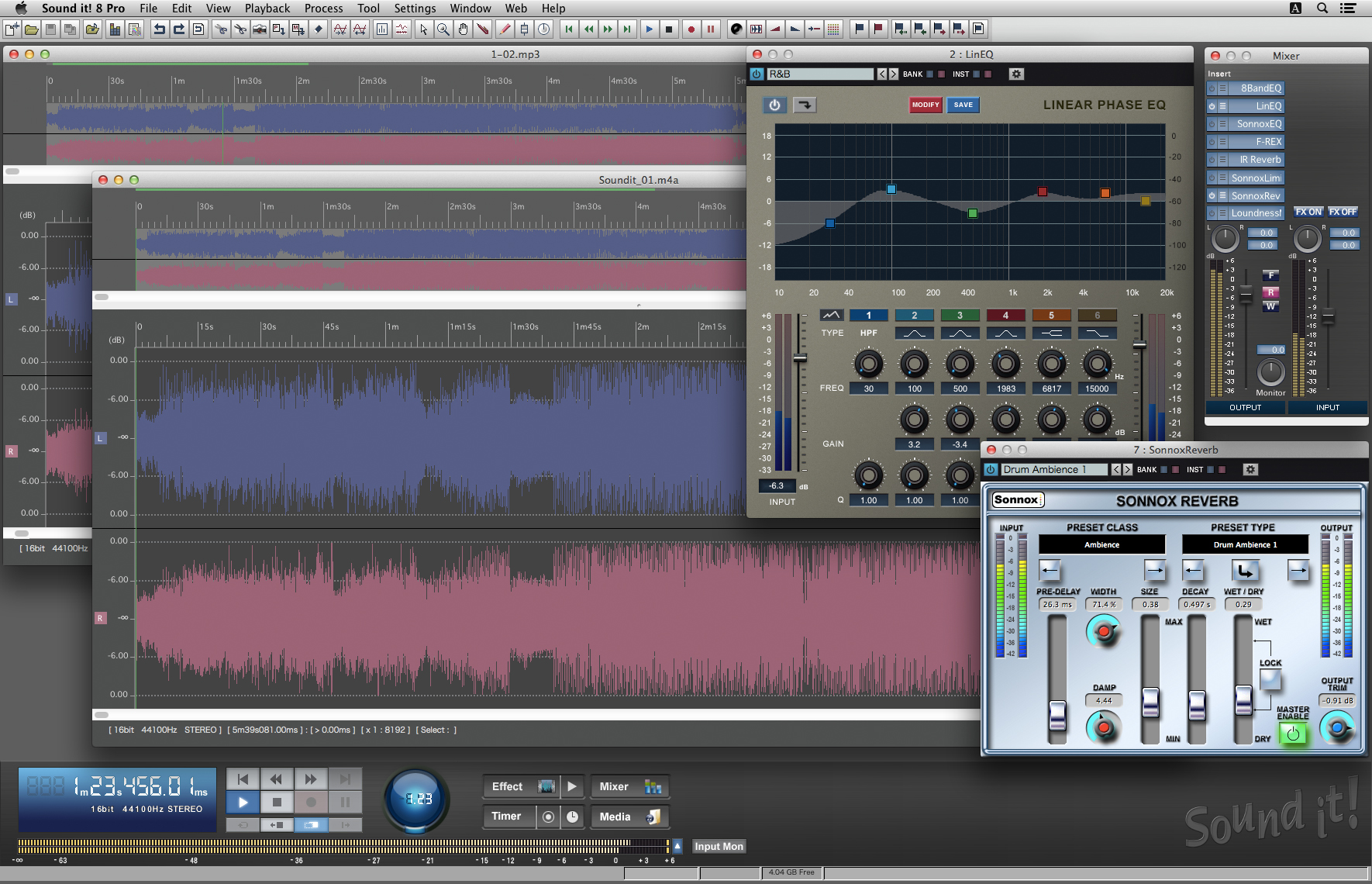Click the toolbar fade-out ramp icon
The width and height of the screenshot is (1372, 884).
(x=795, y=29)
